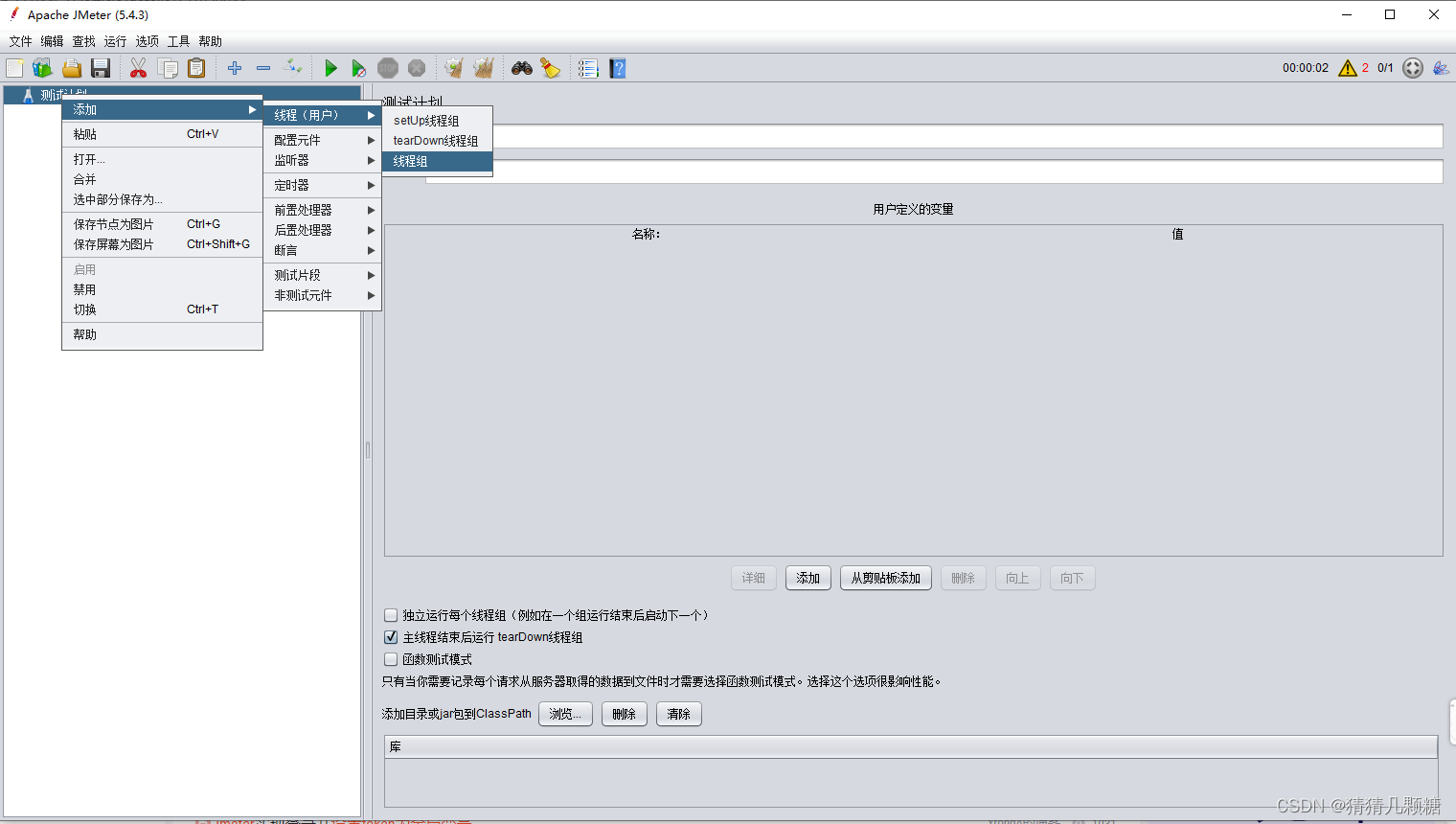Expand 测试片段 submenu

tap(323, 275)
